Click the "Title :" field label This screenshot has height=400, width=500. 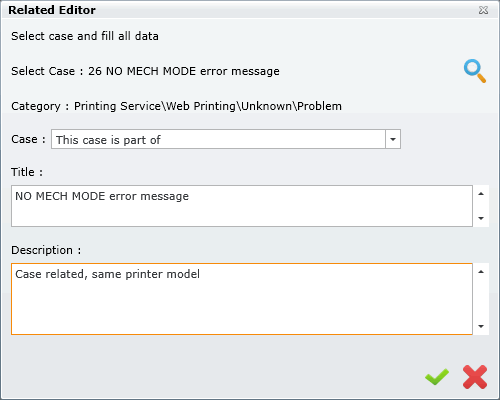click(27, 172)
